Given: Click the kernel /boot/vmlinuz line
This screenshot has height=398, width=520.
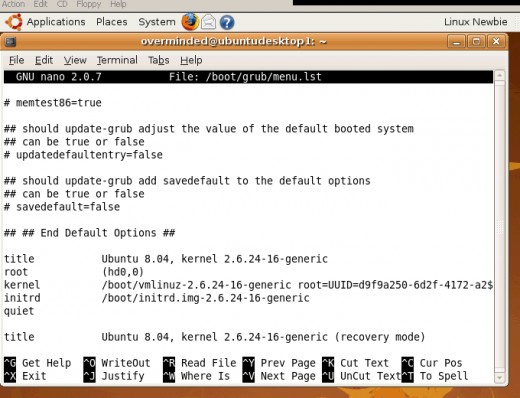Looking at the screenshot, I should [x=248, y=285].
